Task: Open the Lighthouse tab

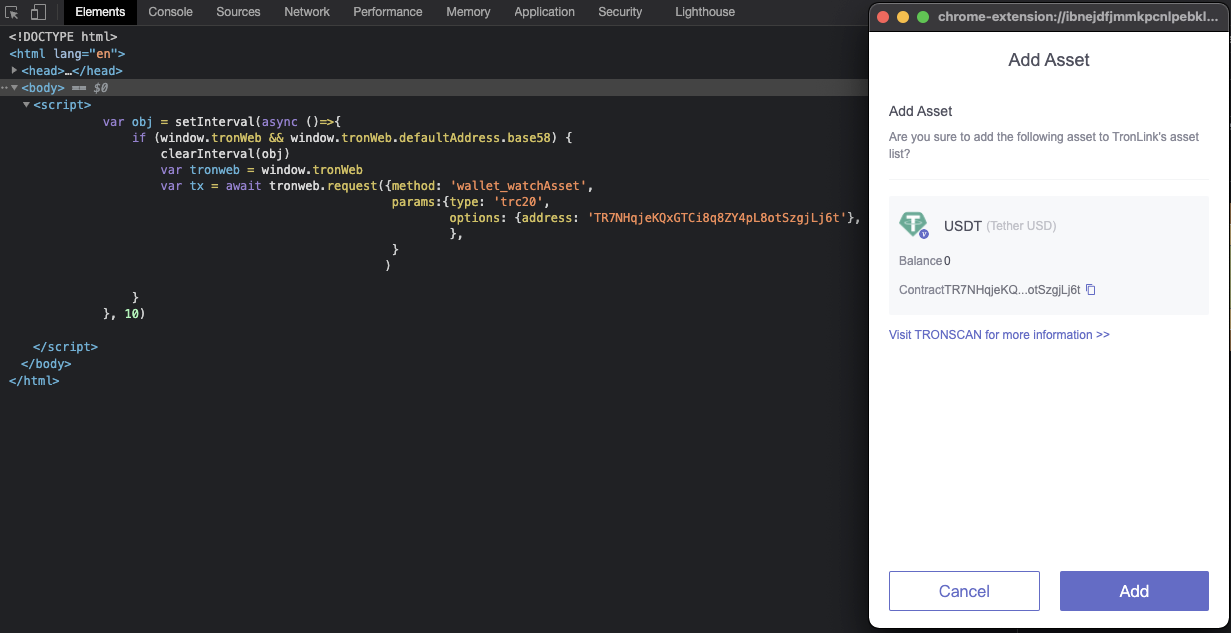Action: click(x=705, y=12)
